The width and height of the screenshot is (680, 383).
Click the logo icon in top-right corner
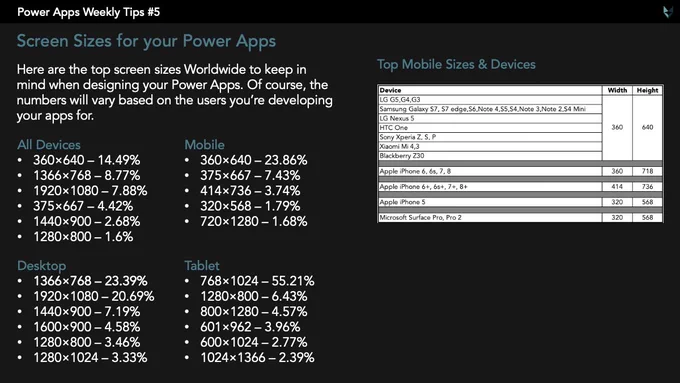668,12
